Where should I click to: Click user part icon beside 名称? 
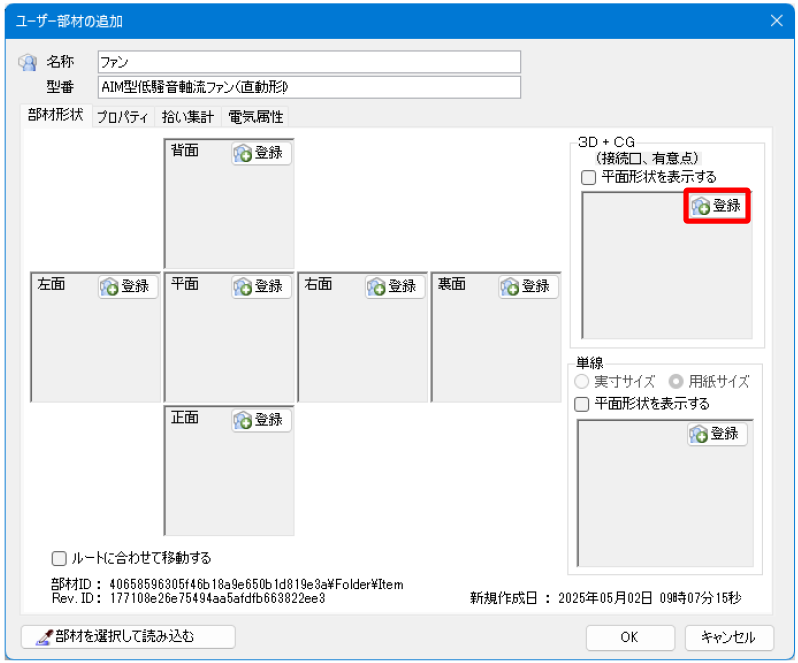pyautogui.click(x=28, y=62)
